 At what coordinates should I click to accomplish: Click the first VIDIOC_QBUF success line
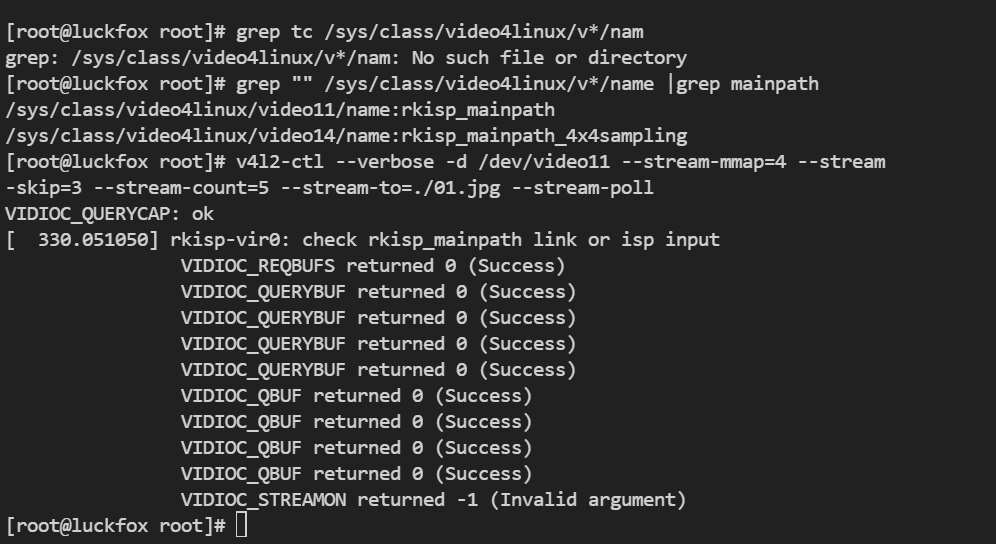(x=356, y=395)
